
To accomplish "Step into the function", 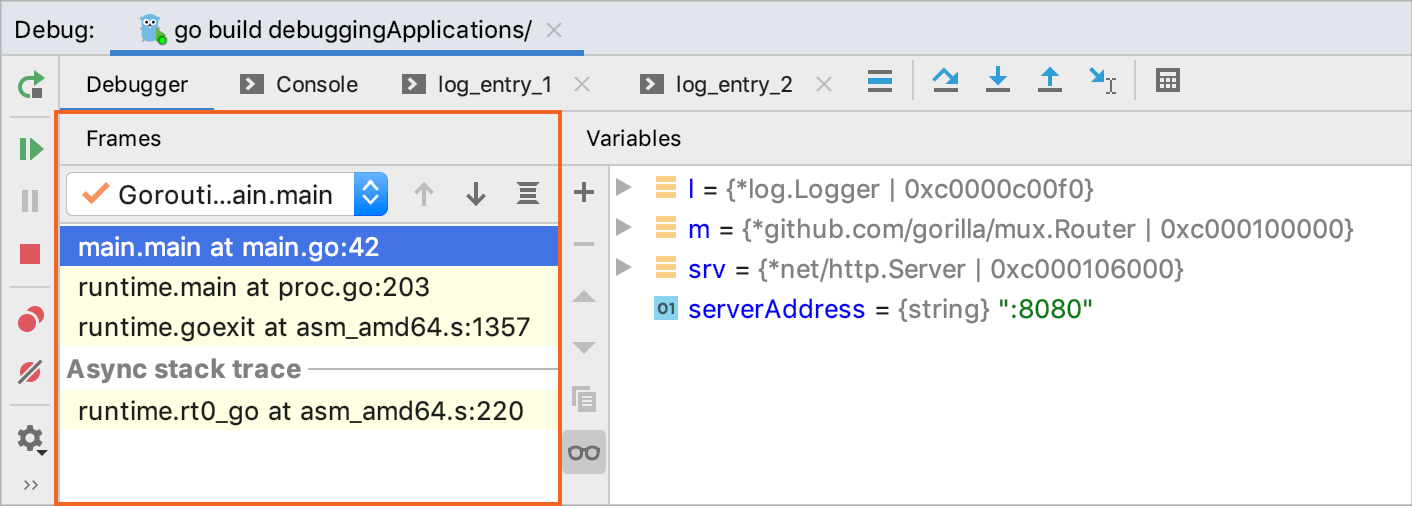I will [997, 81].
